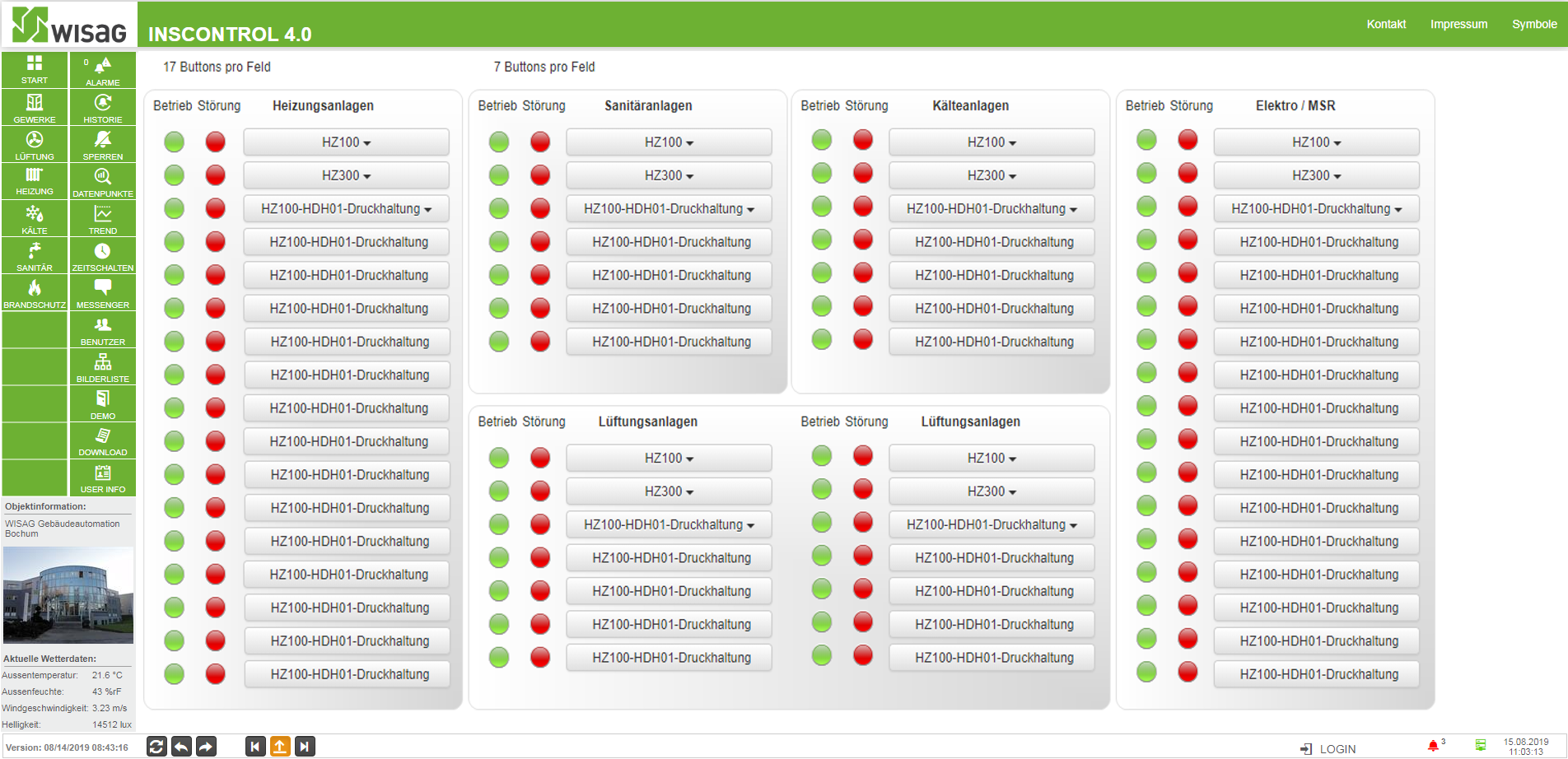Click the LOGIN button
This screenshot has height=759, width=1568.
click(x=1328, y=749)
